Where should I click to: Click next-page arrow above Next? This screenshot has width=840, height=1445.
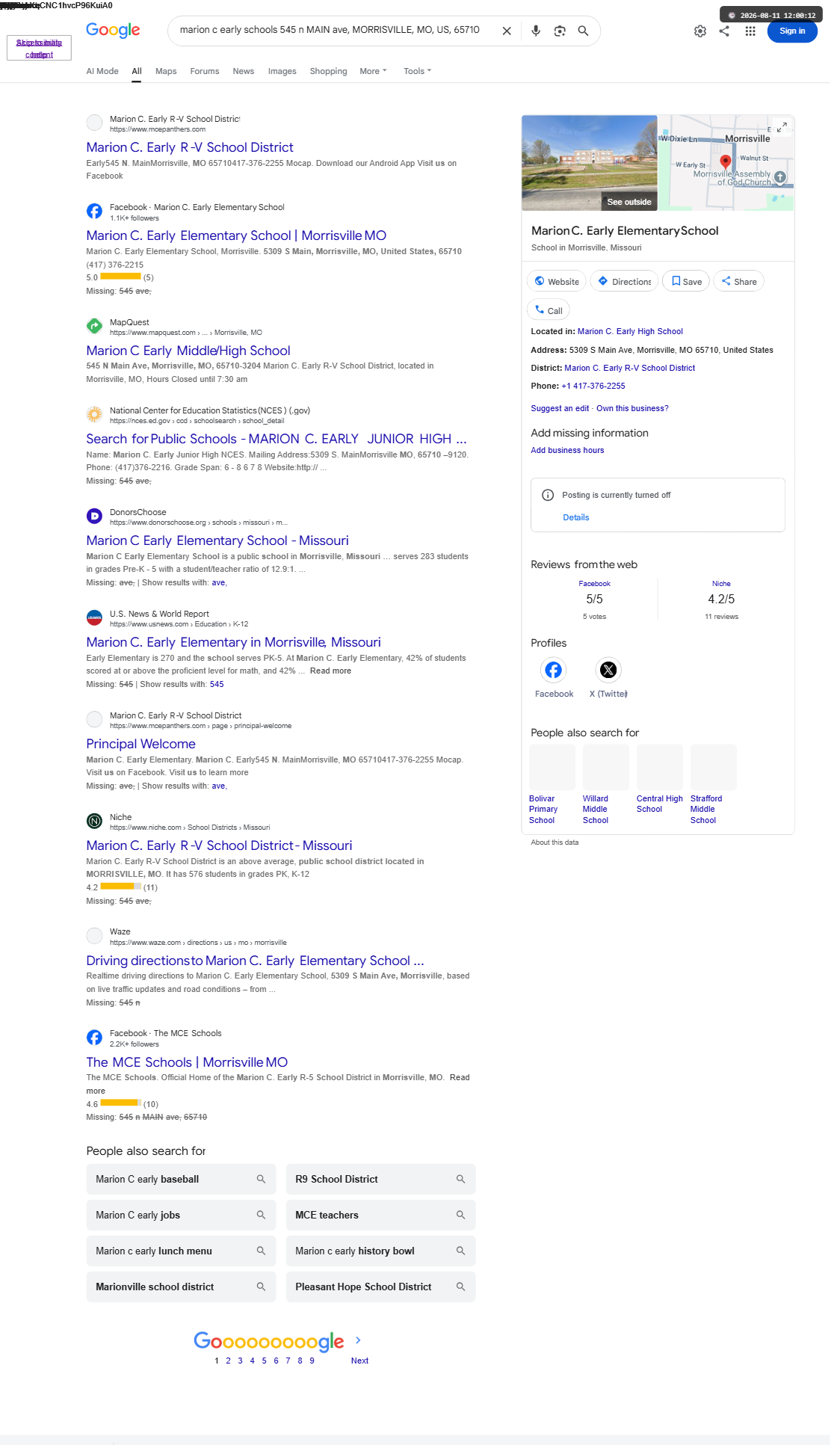(x=359, y=1340)
